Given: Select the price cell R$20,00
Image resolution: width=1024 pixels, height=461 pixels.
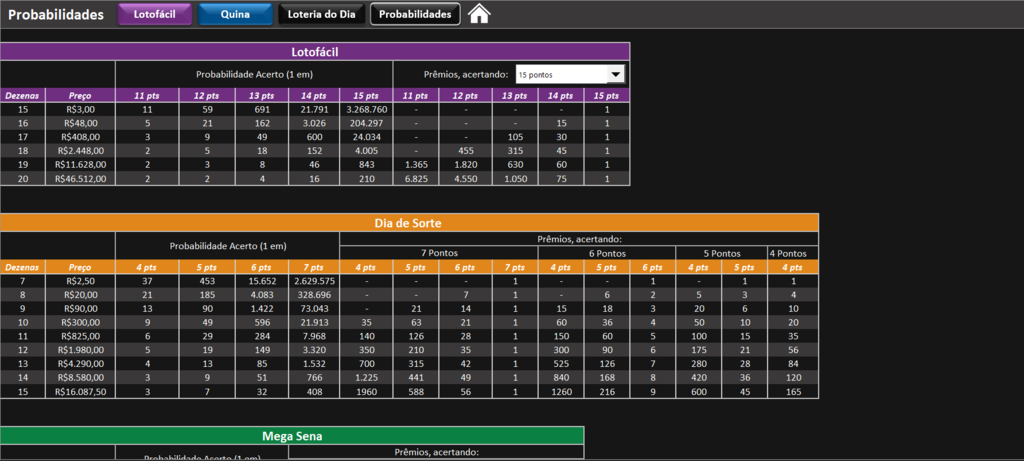Looking at the screenshot, I should pyautogui.click(x=81, y=295).
